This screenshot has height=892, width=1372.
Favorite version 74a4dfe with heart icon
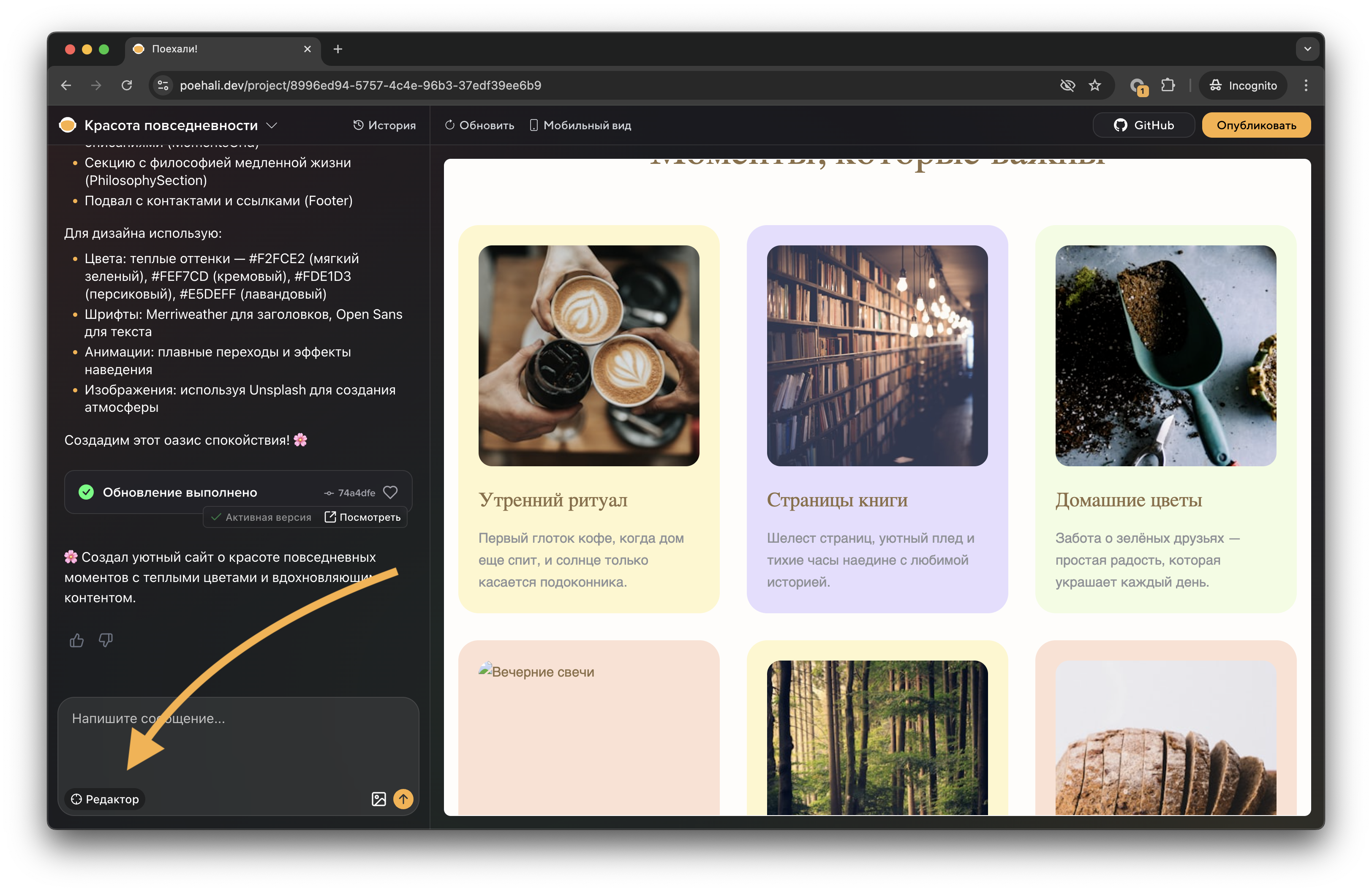click(x=390, y=492)
